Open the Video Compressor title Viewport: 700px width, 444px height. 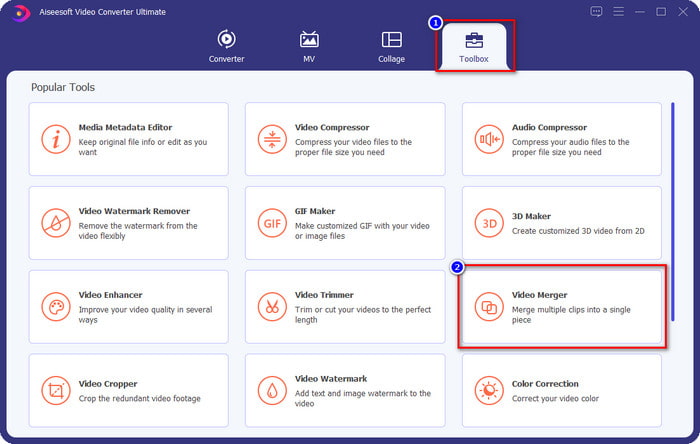(332, 128)
